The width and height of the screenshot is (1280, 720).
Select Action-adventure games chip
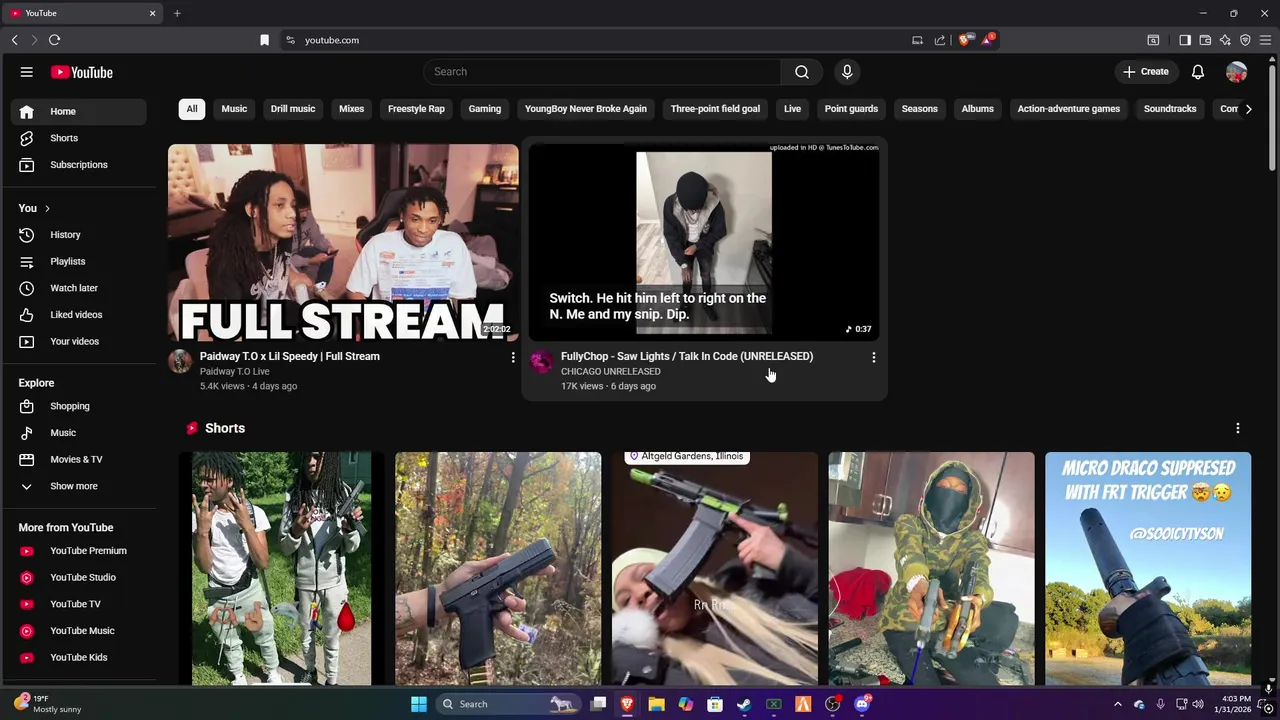1069,109
